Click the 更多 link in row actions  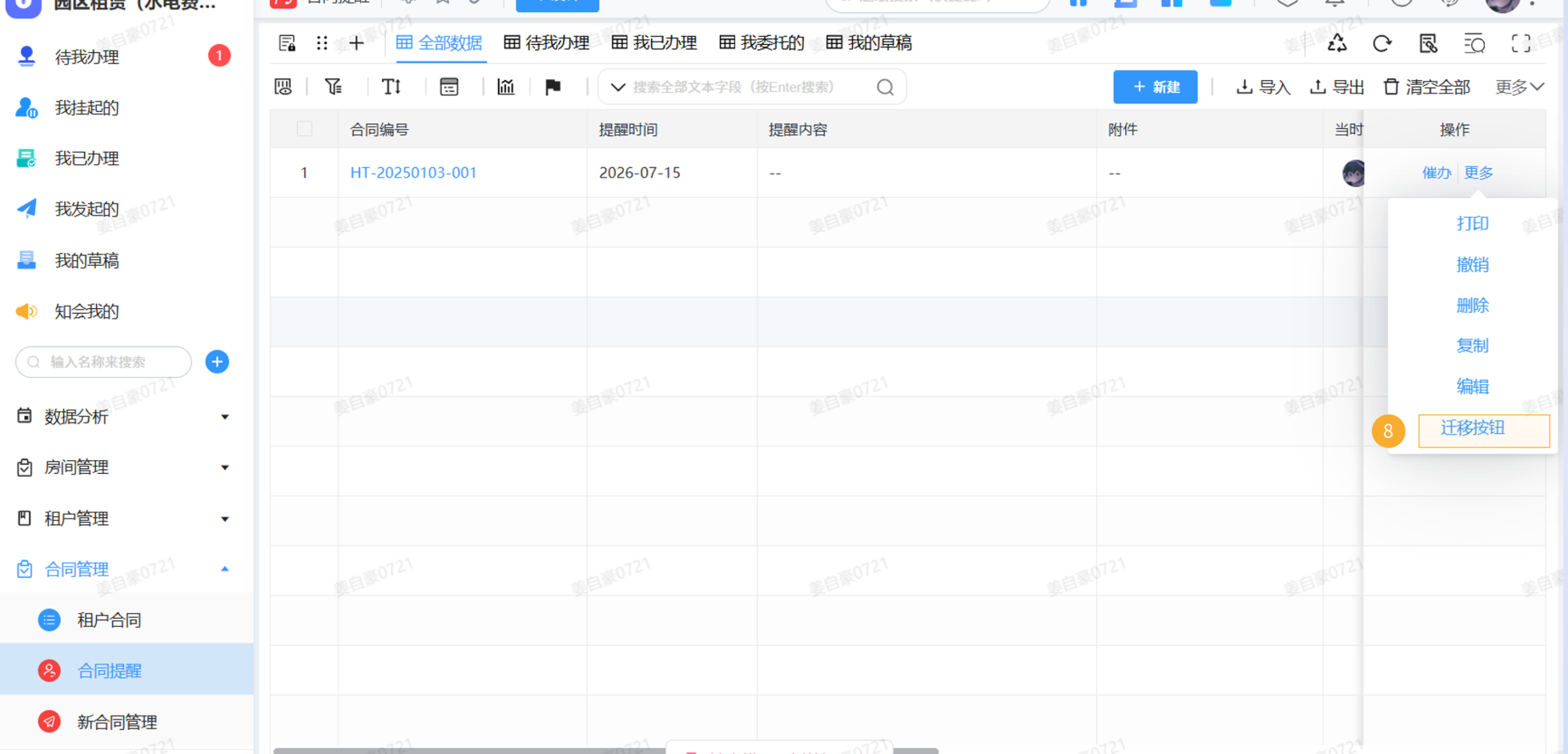[1478, 173]
